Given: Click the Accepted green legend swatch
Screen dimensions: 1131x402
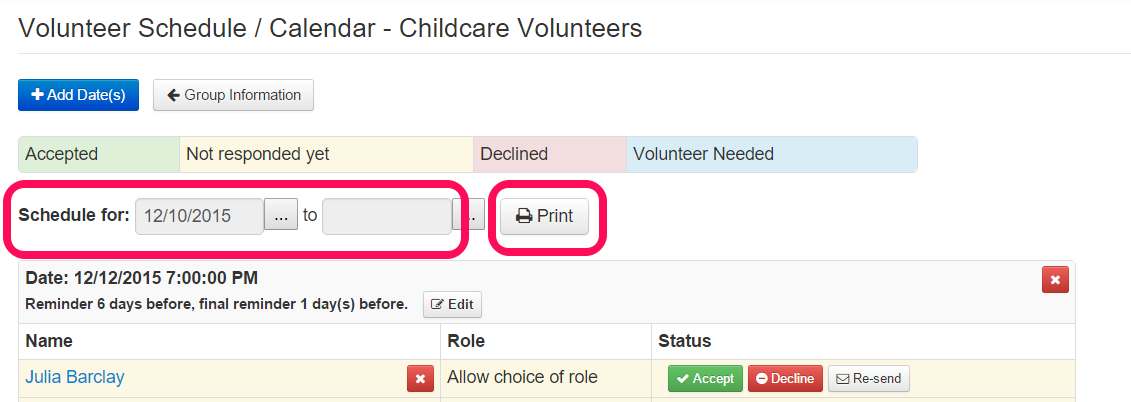Looking at the screenshot, I should point(99,154).
